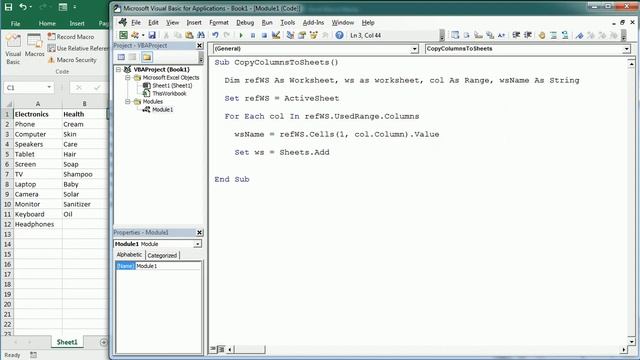The image size is (640, 360).
Task: Open Excel Name Box dropdown arrow
Action: coord(49,87)
